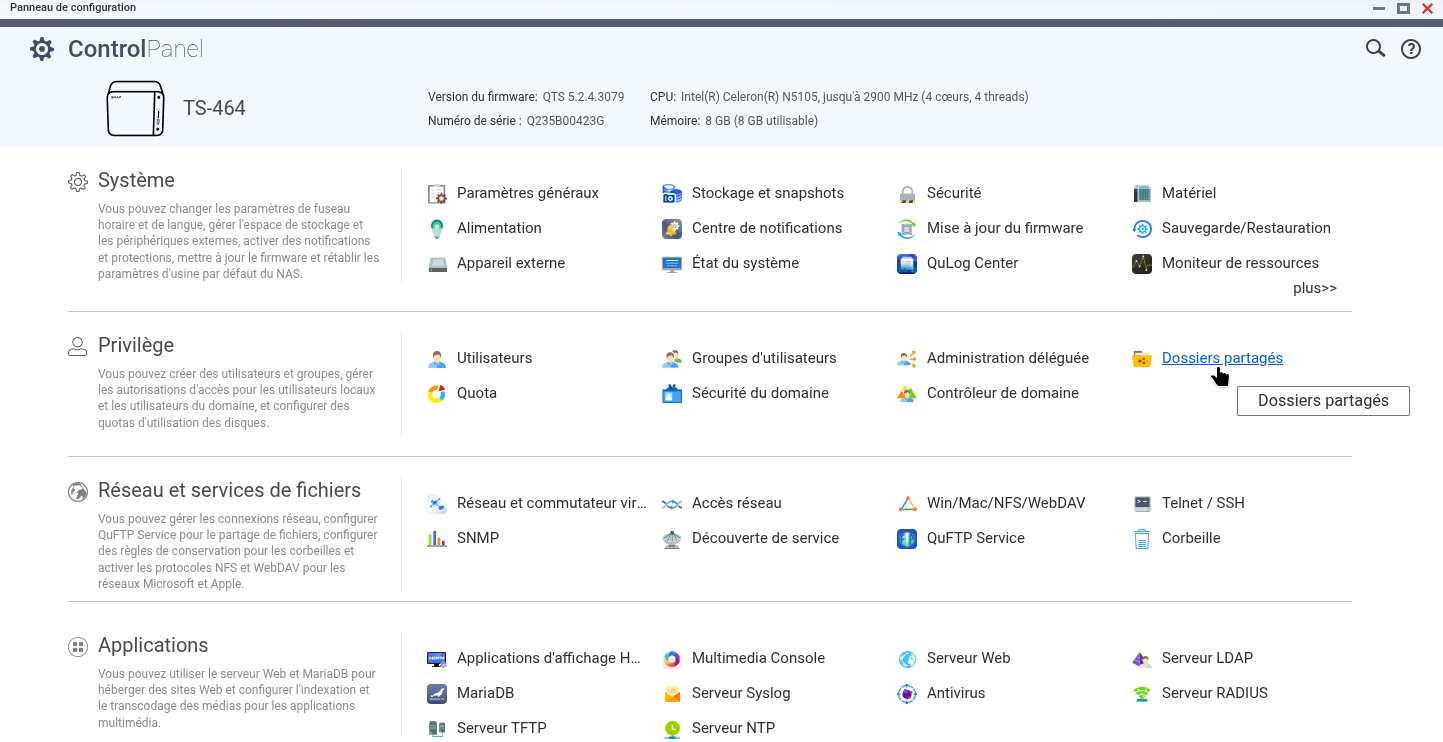Click the Multimedia Console icon

(x=672, y=658)
